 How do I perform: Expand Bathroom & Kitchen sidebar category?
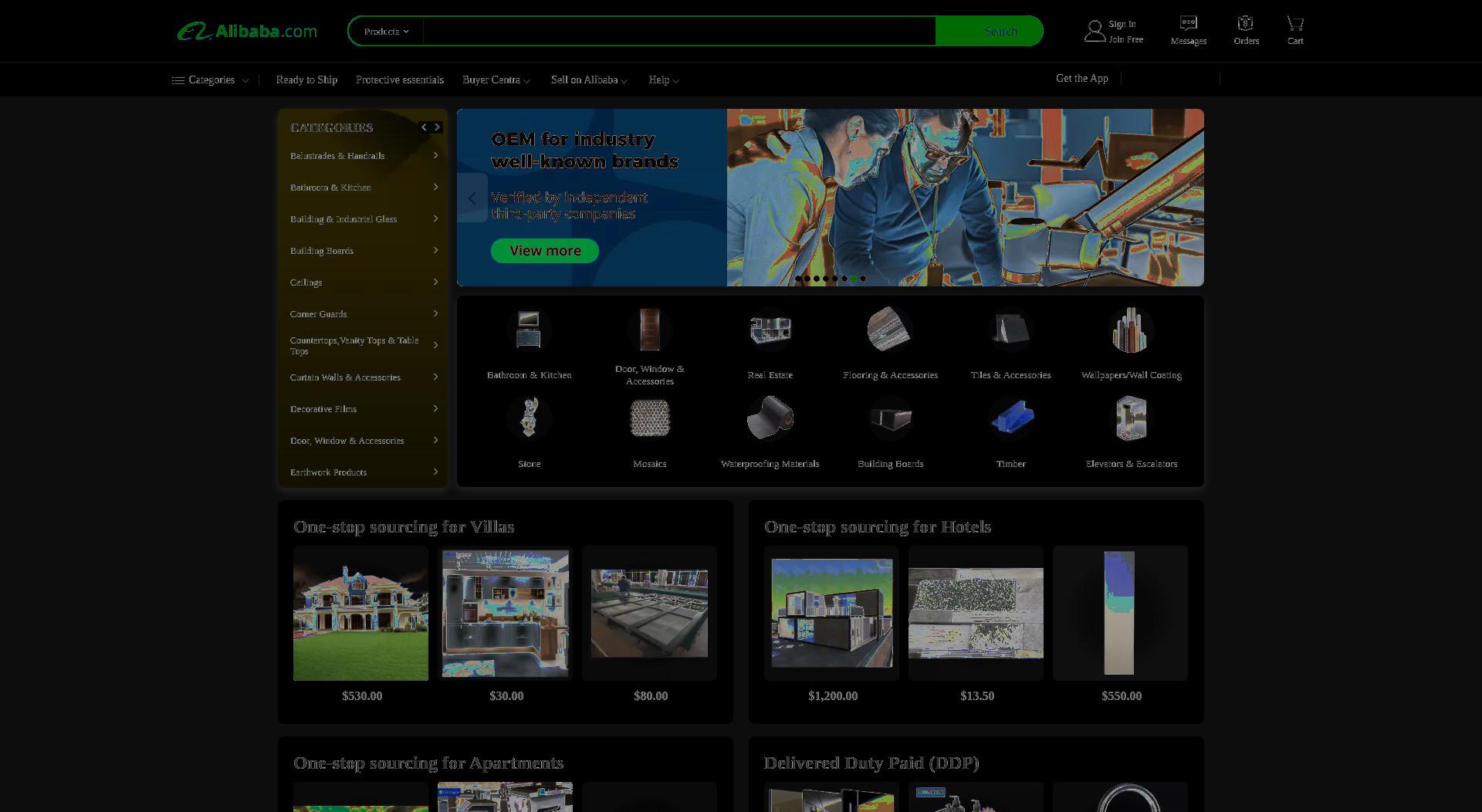[x=435, y=188]
